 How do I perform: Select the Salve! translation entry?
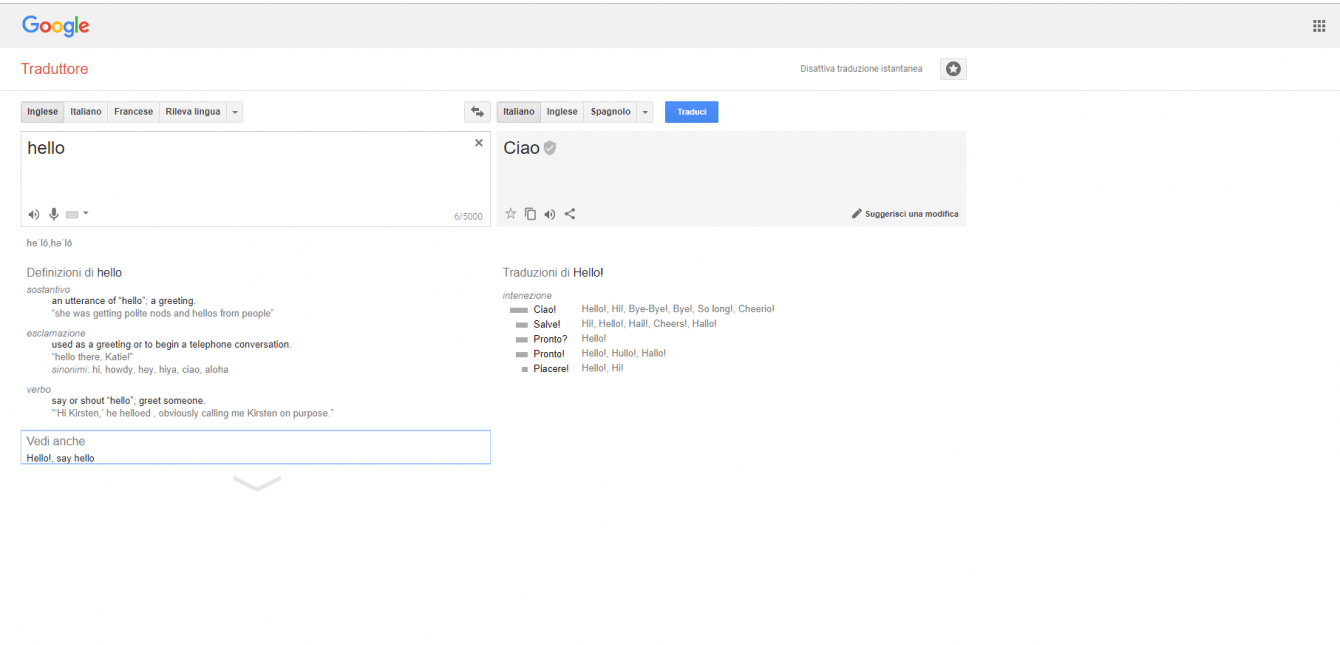click(x=547, y=324)
